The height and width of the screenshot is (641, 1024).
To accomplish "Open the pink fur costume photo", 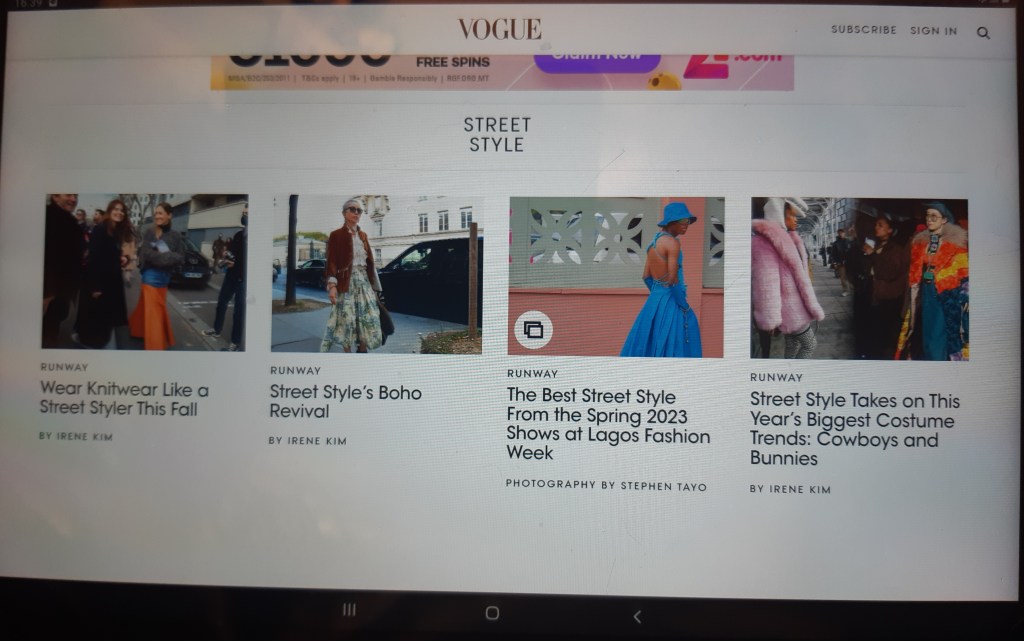I will click(859, 278).
